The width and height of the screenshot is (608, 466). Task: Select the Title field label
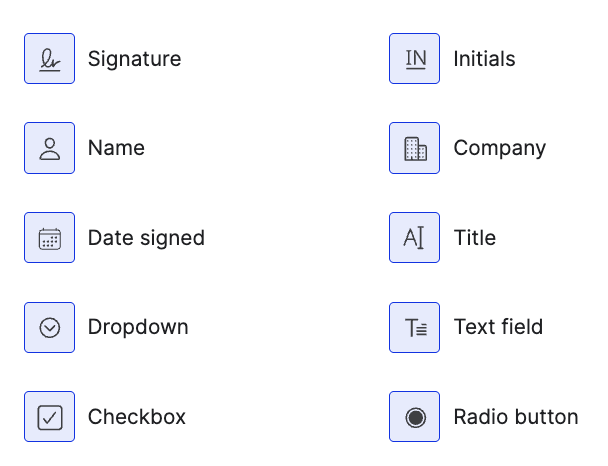pos(474,238)
